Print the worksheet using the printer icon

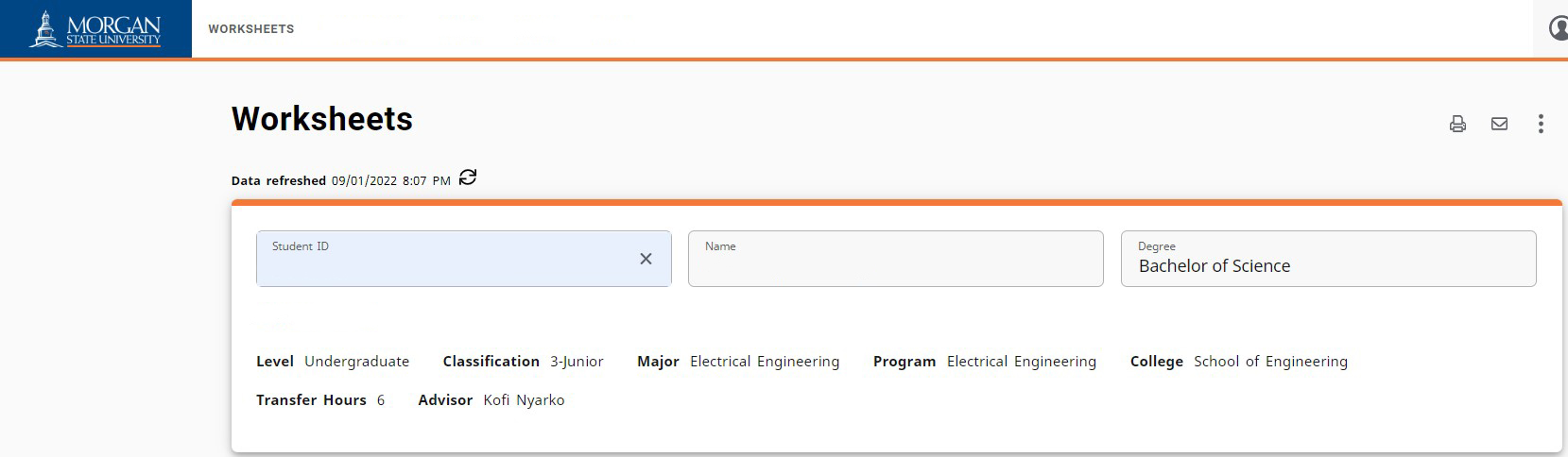[x=1457, y=124]
